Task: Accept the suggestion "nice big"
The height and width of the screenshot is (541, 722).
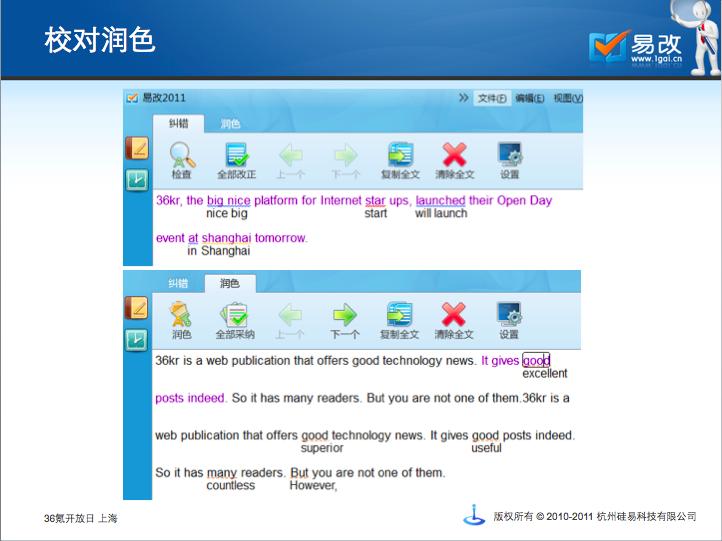Action: [x=227, y=213]
